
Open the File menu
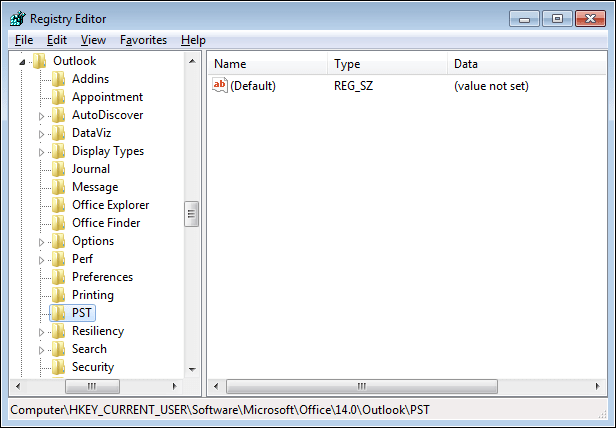coord(24,40)
